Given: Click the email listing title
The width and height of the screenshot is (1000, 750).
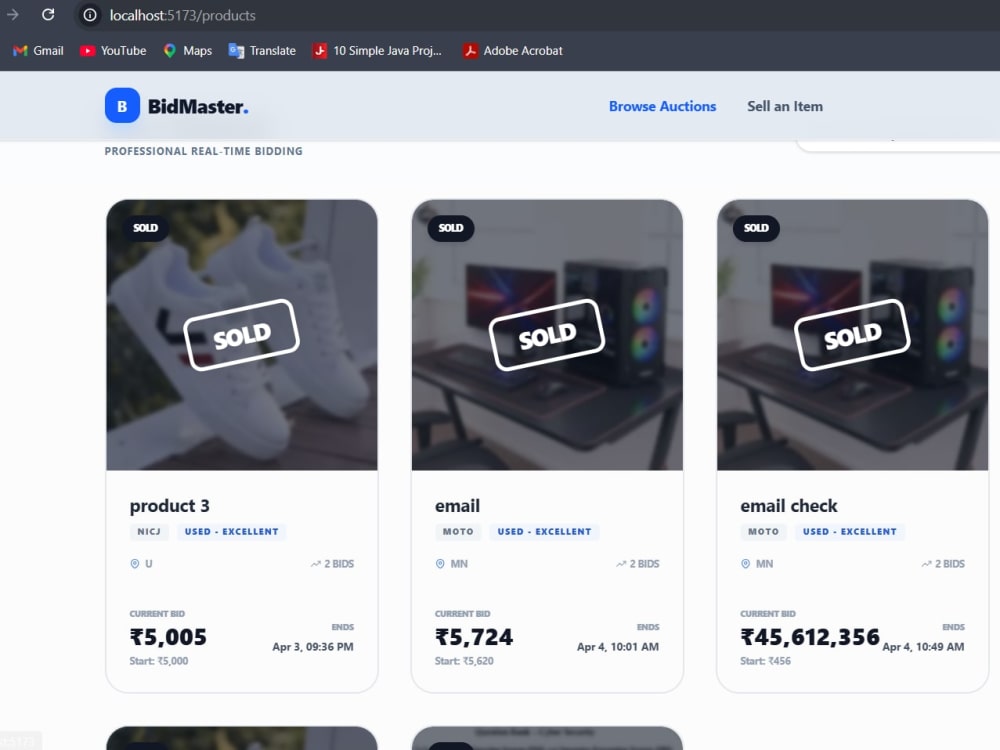Looking at the screenshot, I should pos(457,506).
